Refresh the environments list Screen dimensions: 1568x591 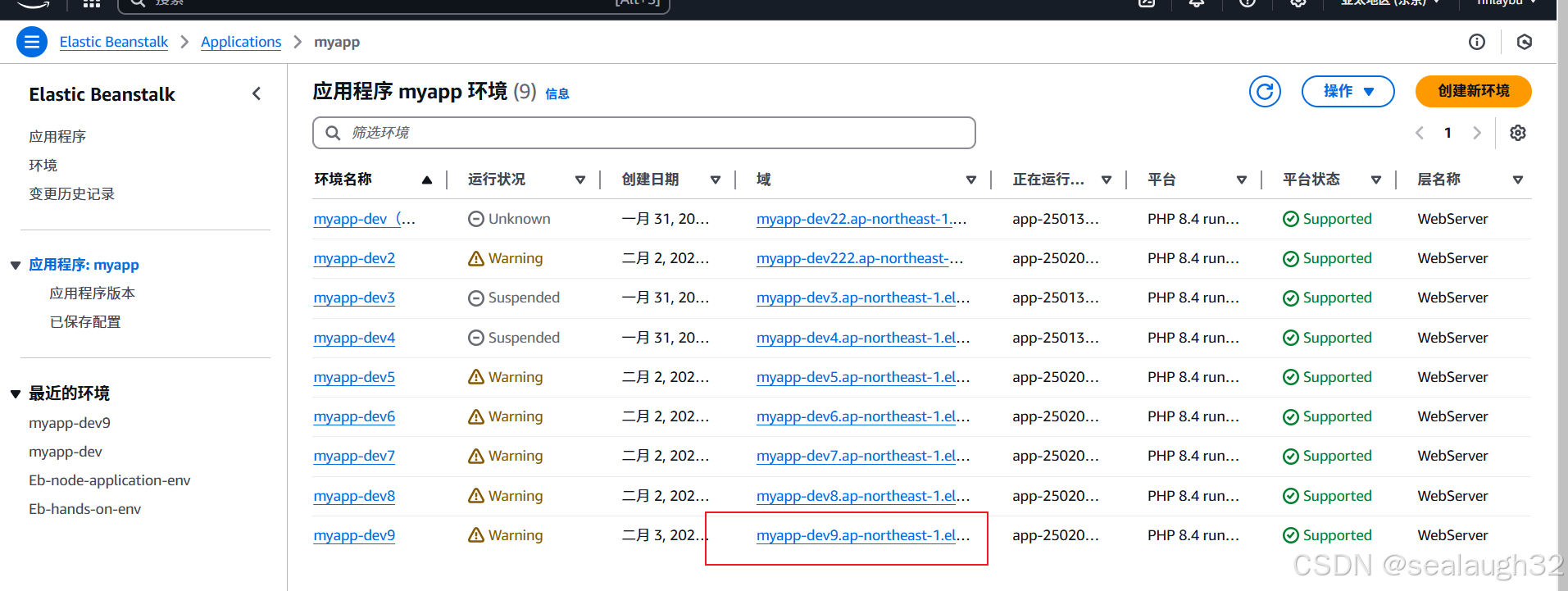point(1265,91)
